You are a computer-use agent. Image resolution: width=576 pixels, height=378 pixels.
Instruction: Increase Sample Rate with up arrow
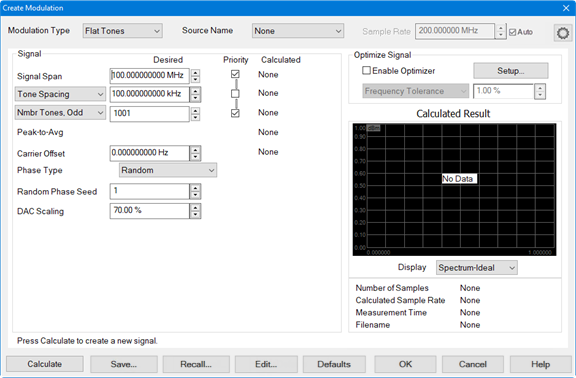pos(501,28)
